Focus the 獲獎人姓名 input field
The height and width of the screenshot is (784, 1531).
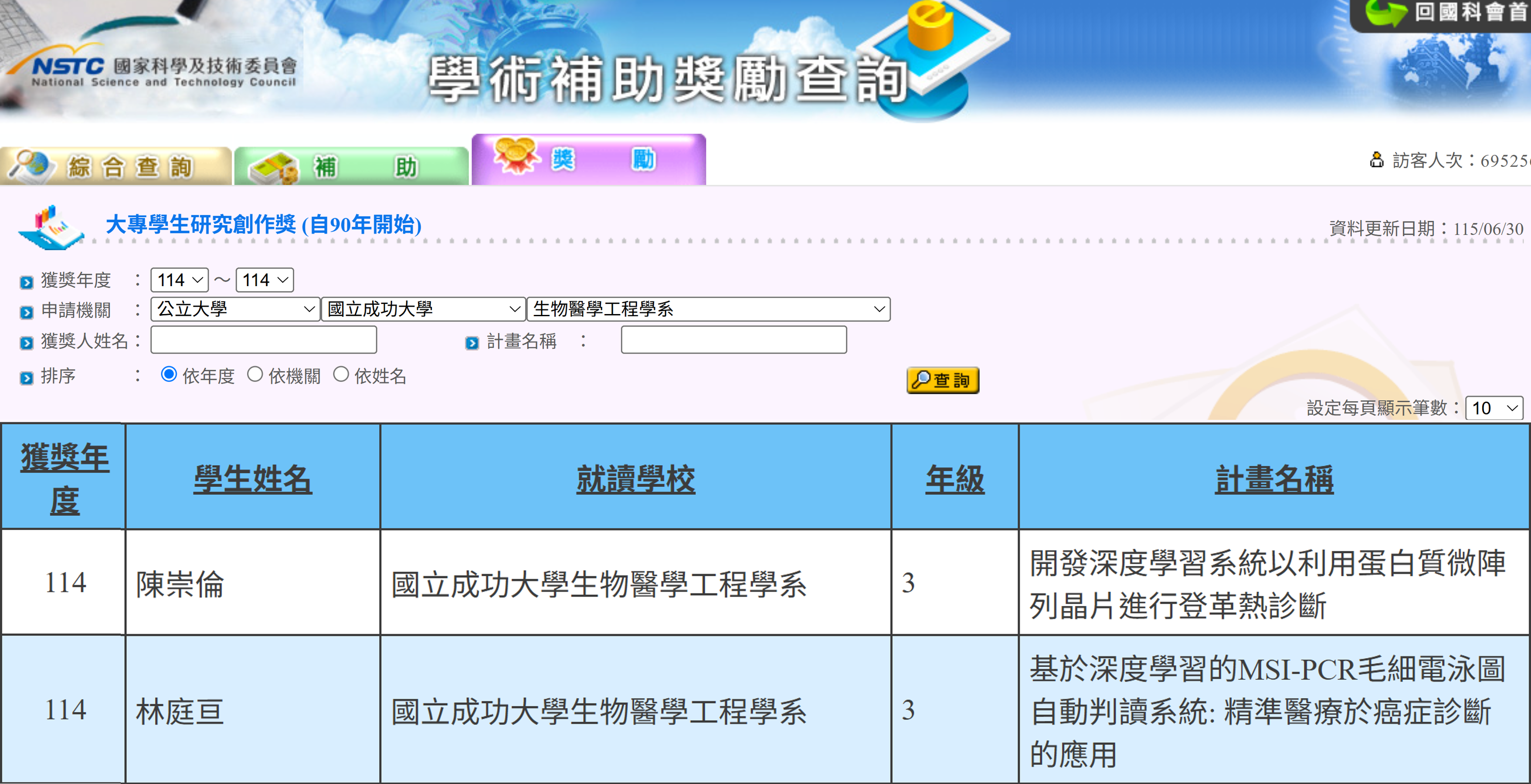coord(263,340)
